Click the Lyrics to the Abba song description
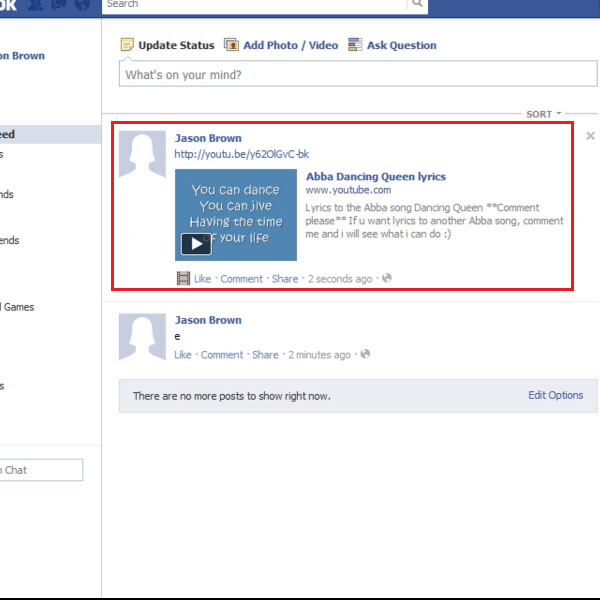 (x=434, y=221)
